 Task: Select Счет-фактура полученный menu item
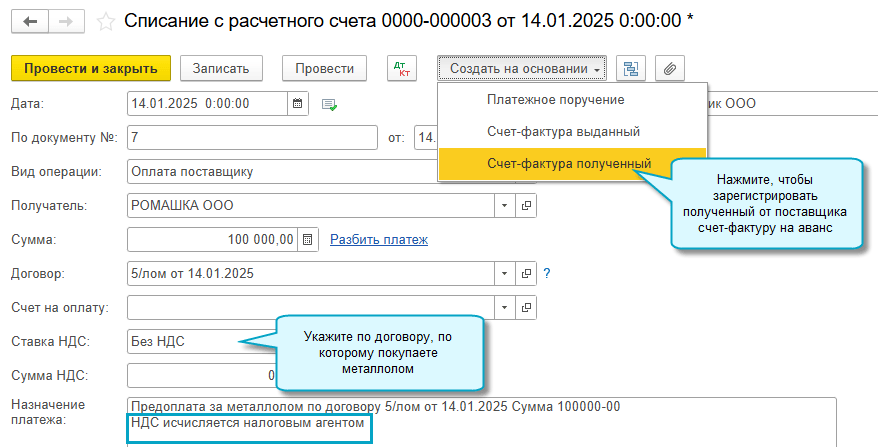point(568,163)
